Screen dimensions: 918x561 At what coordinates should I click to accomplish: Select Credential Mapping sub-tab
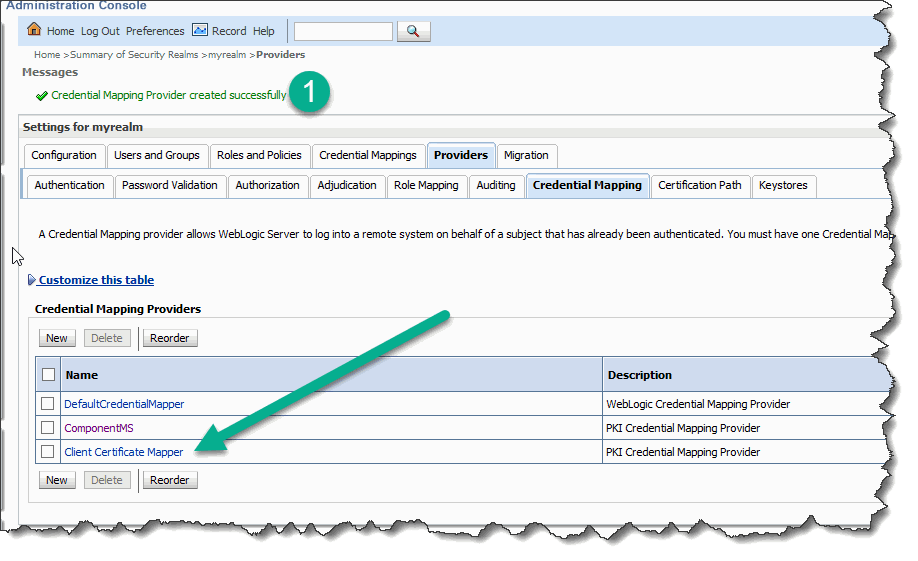(x=587, y=186)
